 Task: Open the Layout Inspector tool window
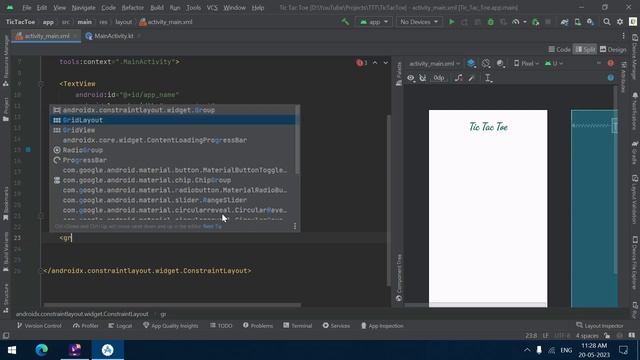tap(600, 326)
